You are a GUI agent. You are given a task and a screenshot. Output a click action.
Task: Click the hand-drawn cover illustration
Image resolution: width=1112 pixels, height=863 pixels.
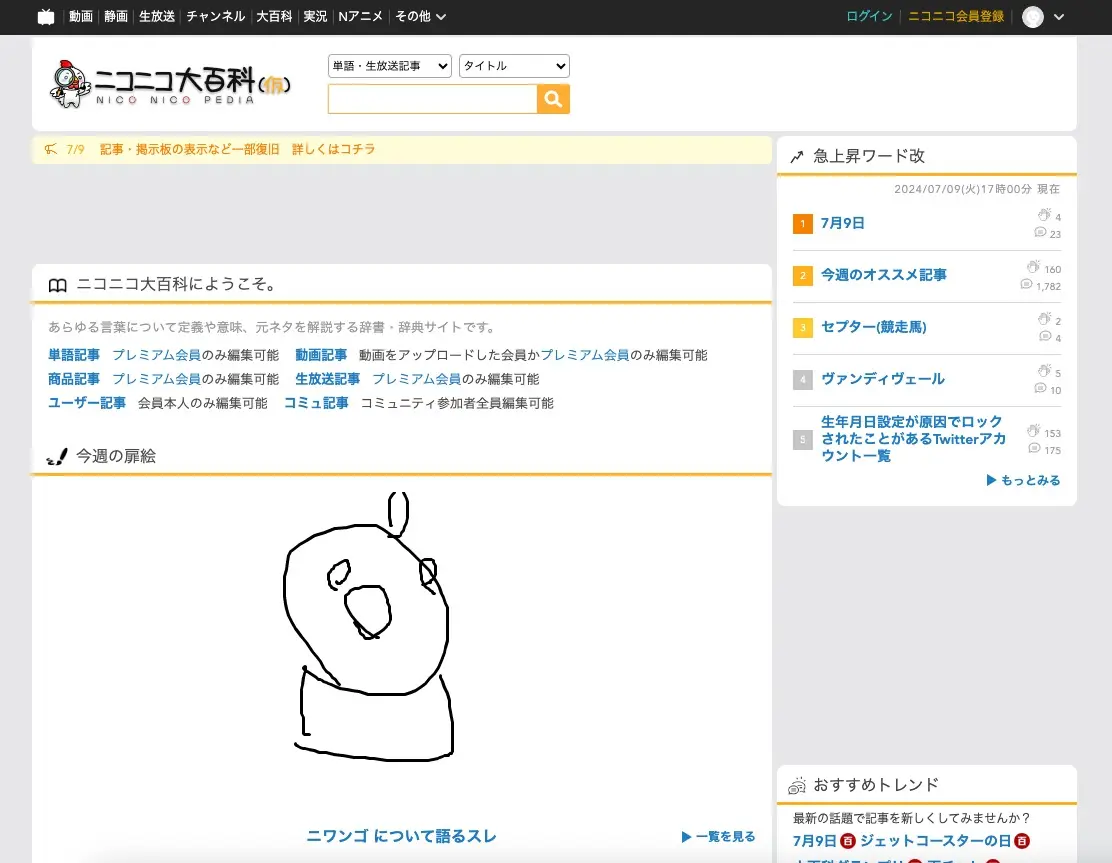[x=368, y=627]
